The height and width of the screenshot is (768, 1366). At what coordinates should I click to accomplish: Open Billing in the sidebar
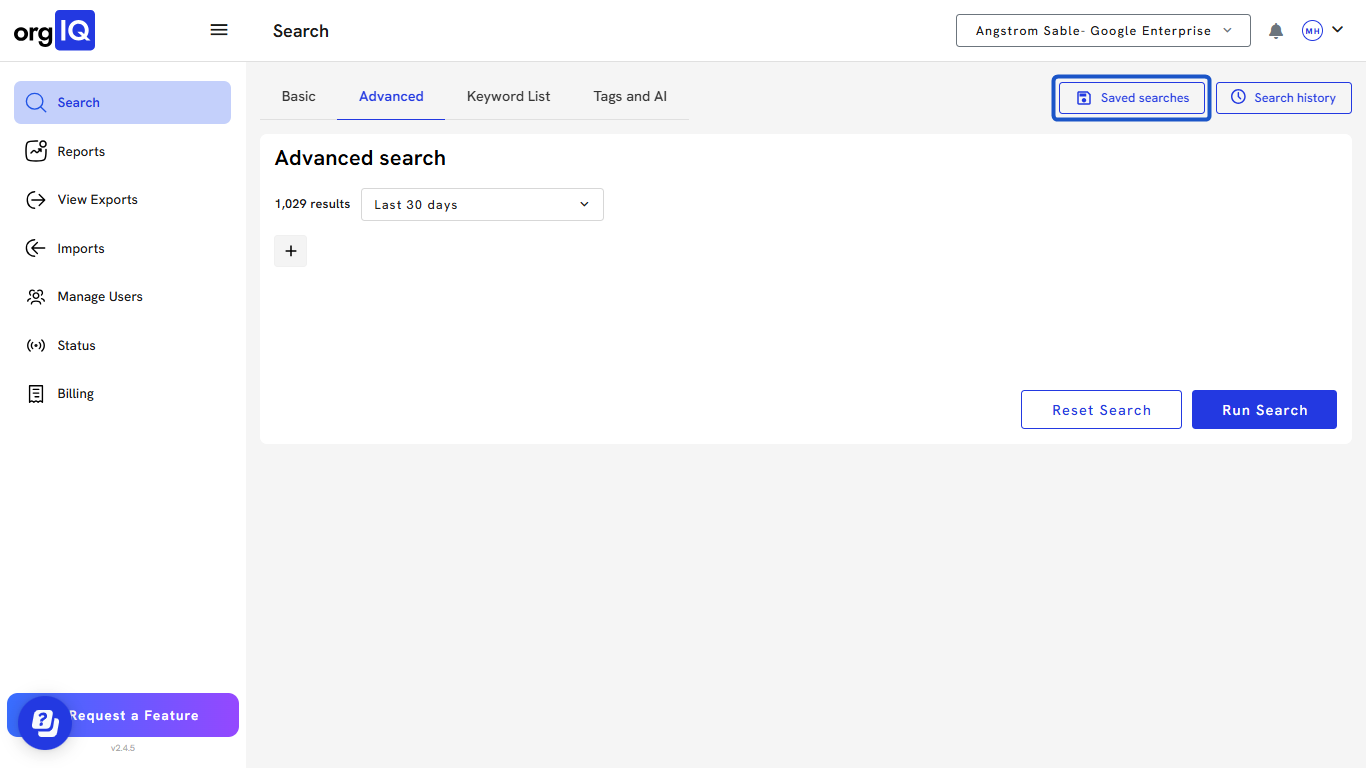(75, 394)
